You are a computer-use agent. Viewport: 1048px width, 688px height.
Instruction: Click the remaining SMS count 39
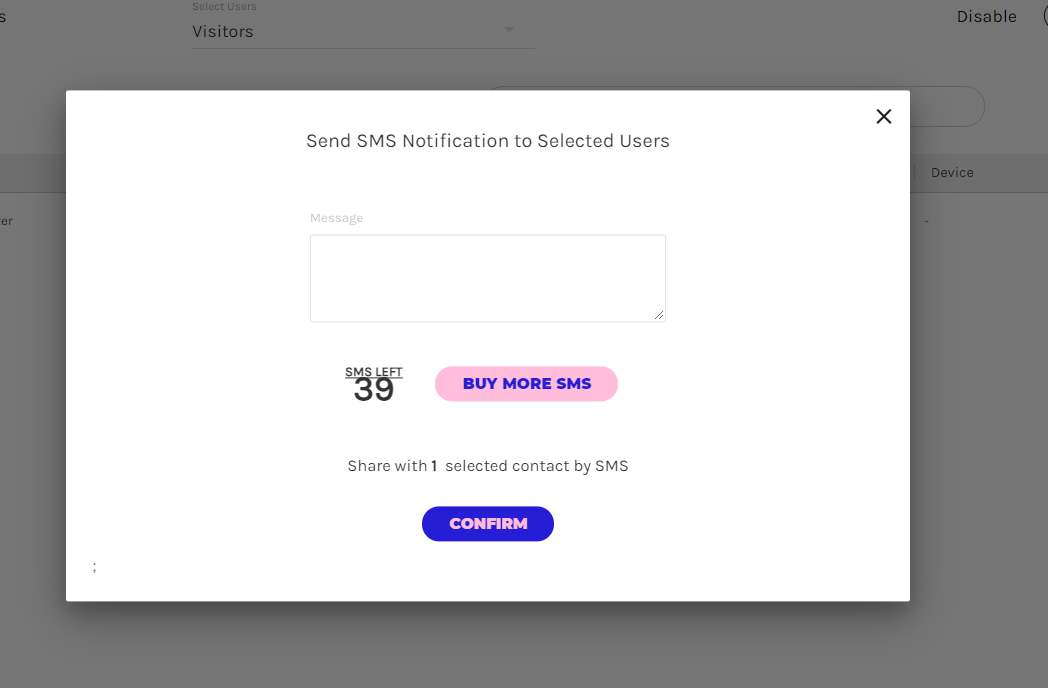[374, 390]
